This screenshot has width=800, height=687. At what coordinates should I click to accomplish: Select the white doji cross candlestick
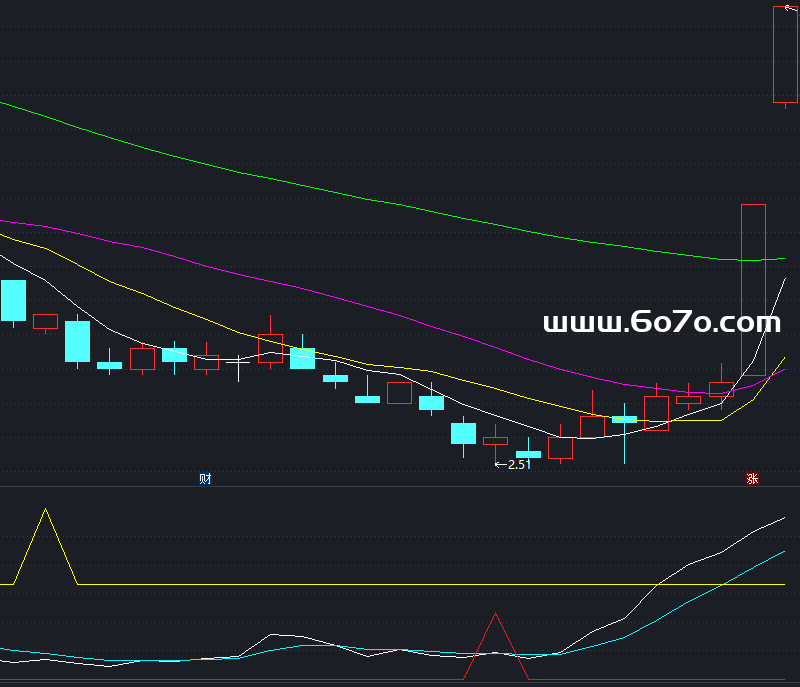click(x=238, y=368)
